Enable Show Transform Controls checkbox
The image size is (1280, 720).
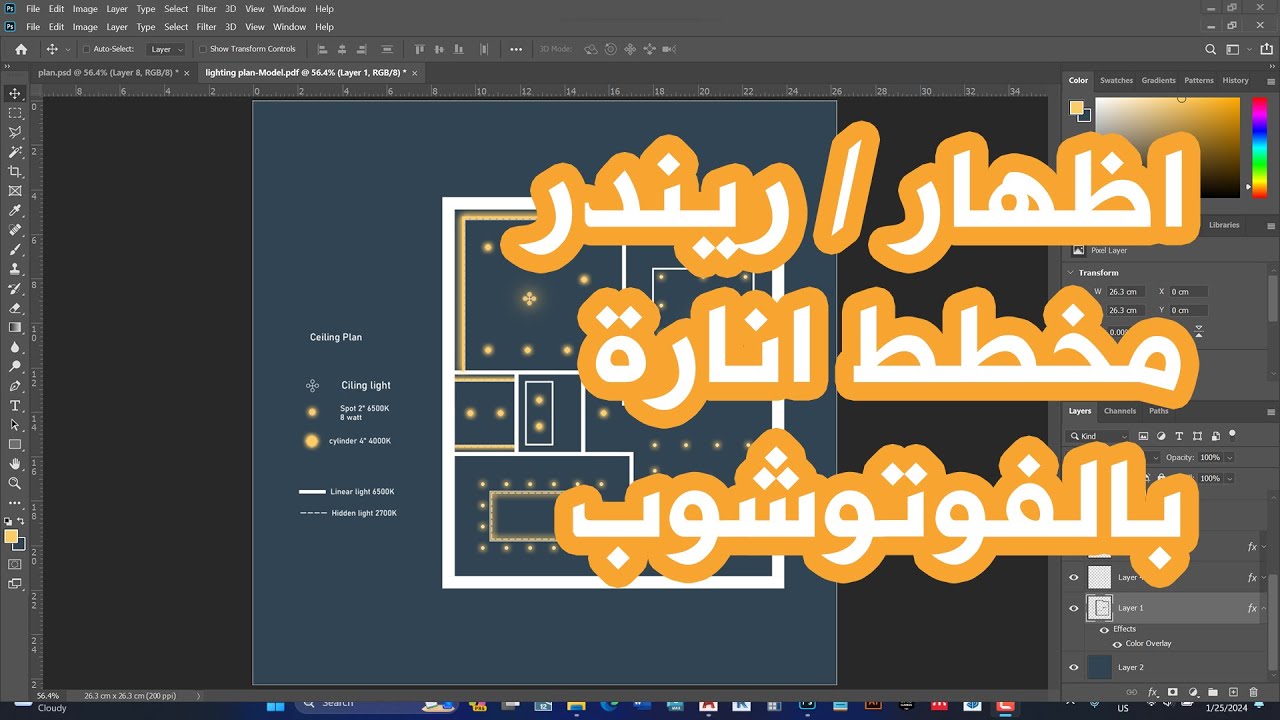click(202, 49)
